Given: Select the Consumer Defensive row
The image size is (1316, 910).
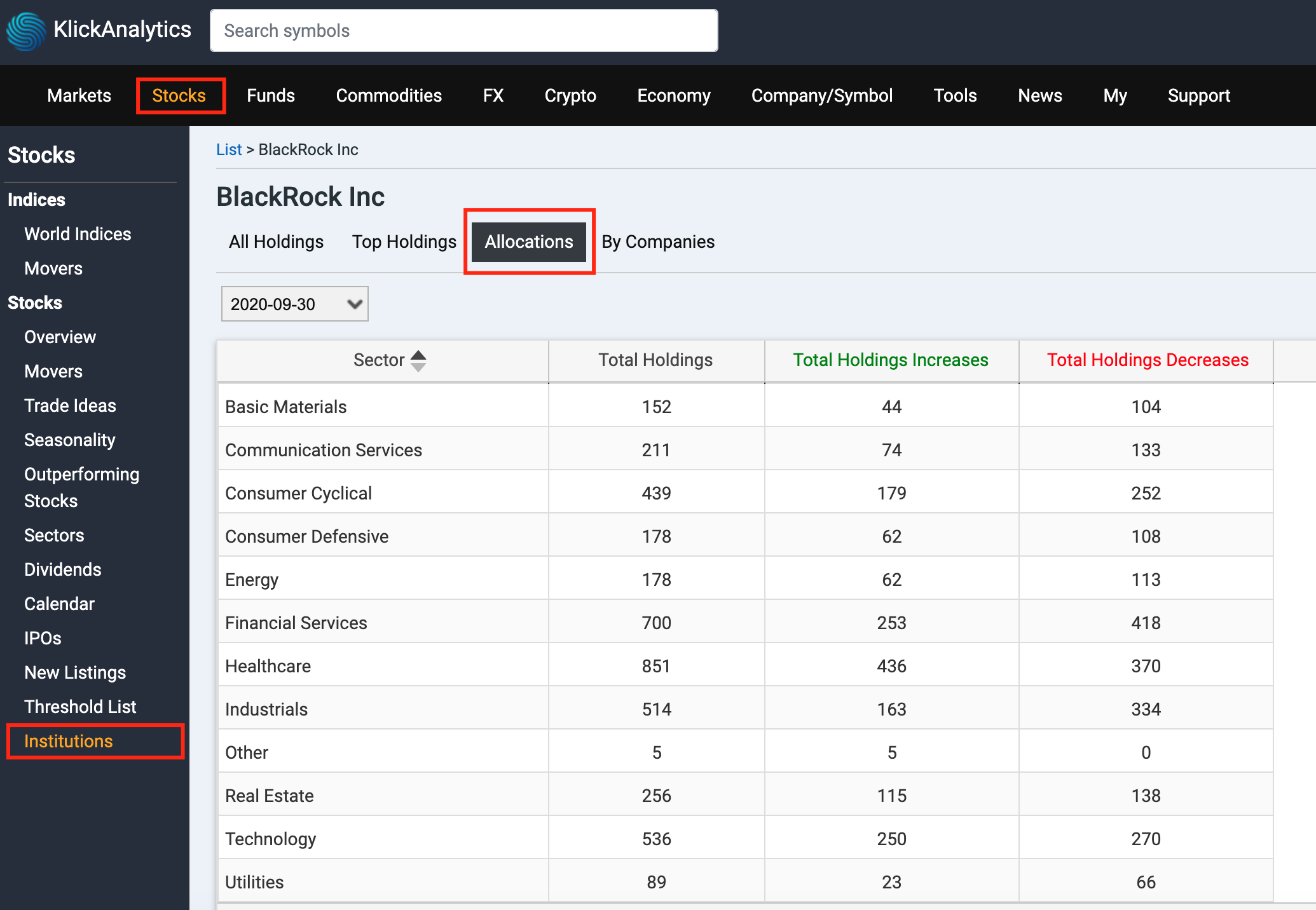Looking at the screenshot, I should 745,536.
